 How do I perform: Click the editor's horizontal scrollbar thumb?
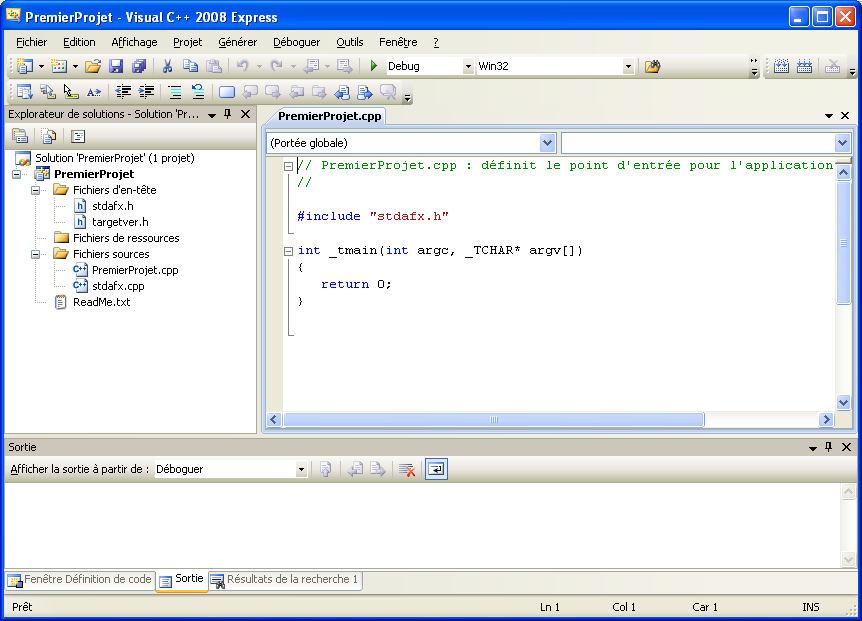[492, 420]
